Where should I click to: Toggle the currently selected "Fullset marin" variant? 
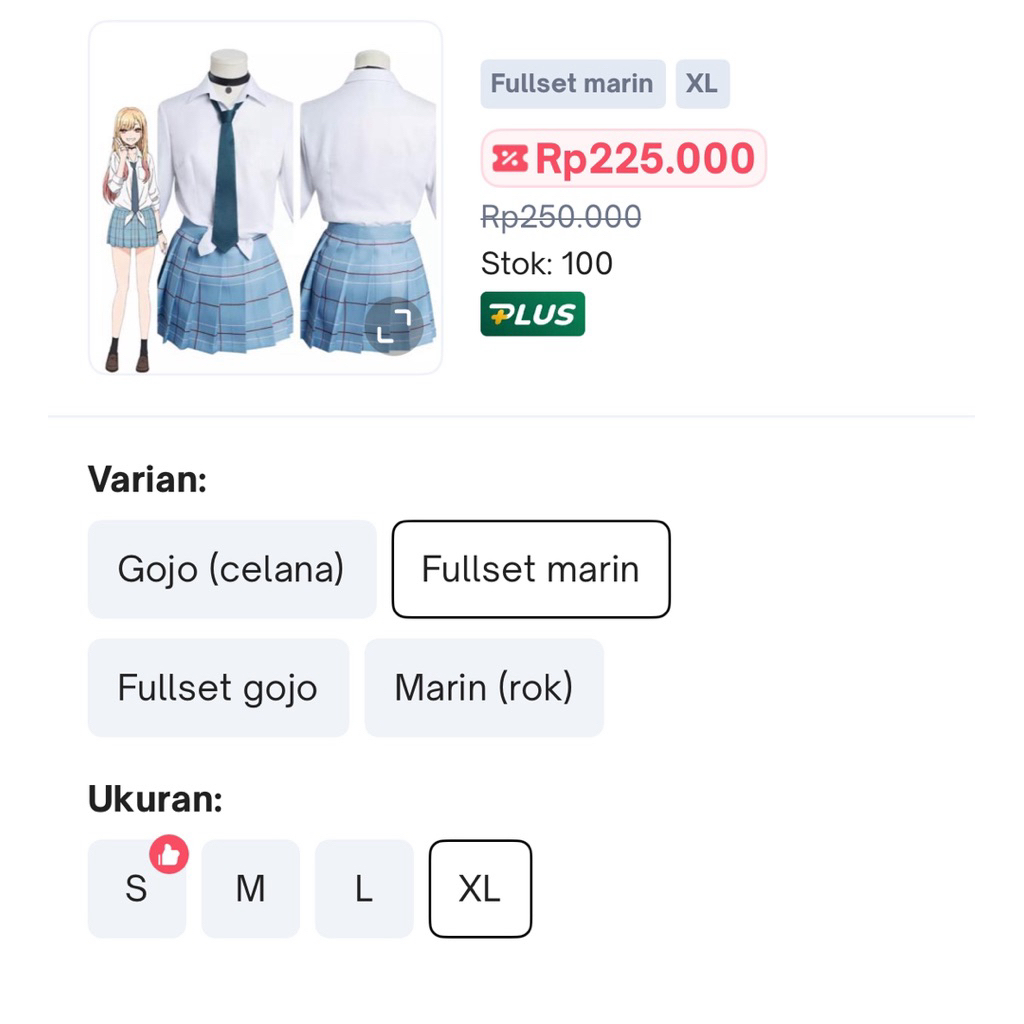click(x=530, y=568)
